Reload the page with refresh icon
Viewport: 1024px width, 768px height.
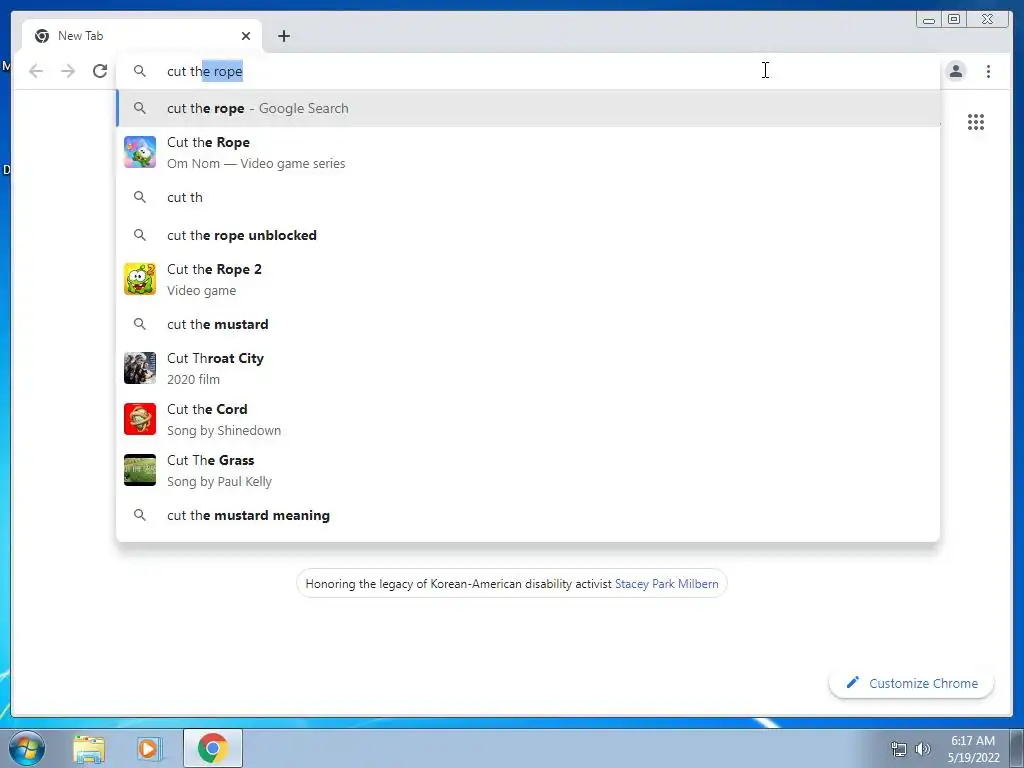pos(100,71)
